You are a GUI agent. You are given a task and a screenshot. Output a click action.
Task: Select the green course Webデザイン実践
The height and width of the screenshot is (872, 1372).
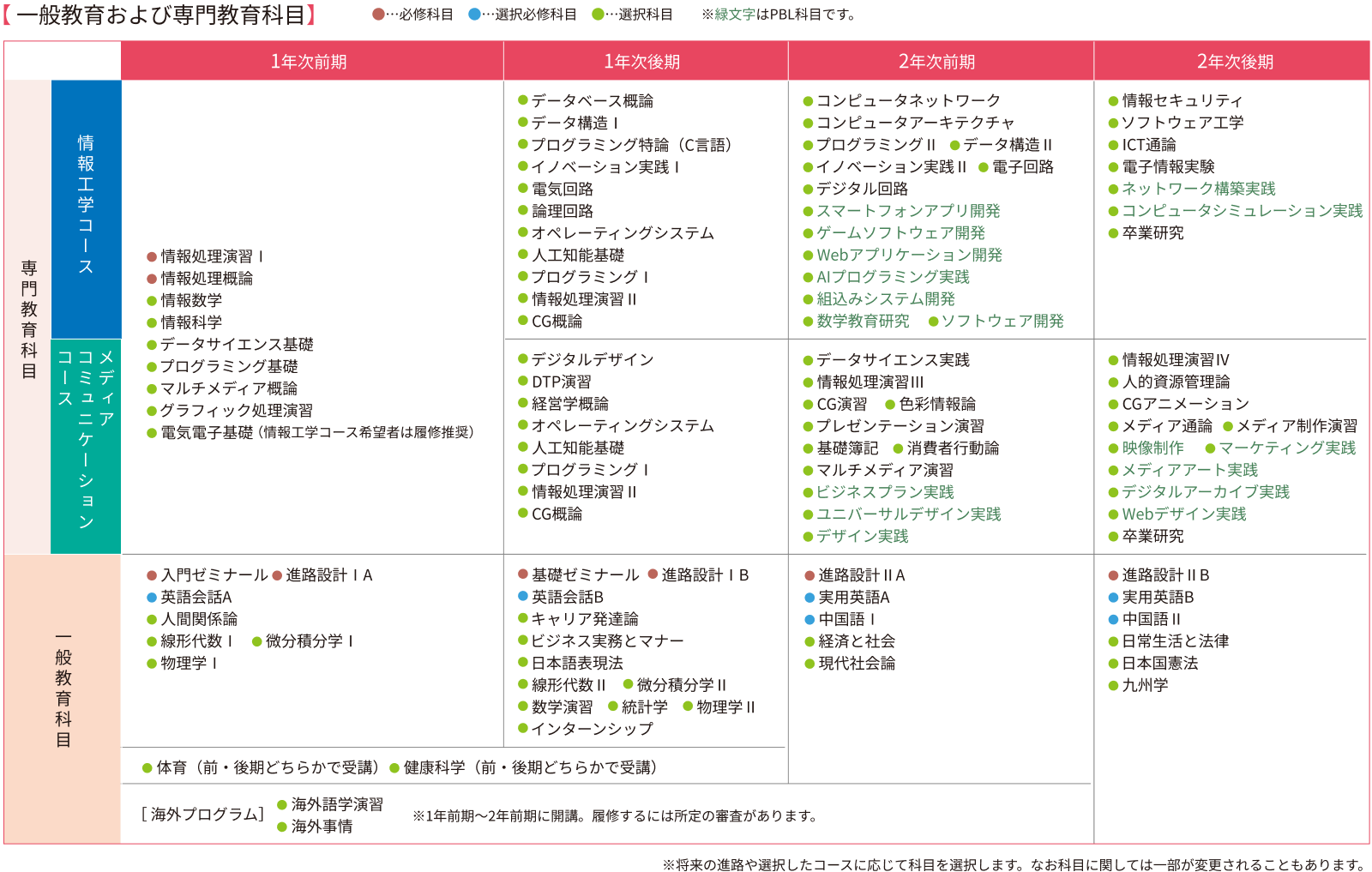pos(1177,514)
